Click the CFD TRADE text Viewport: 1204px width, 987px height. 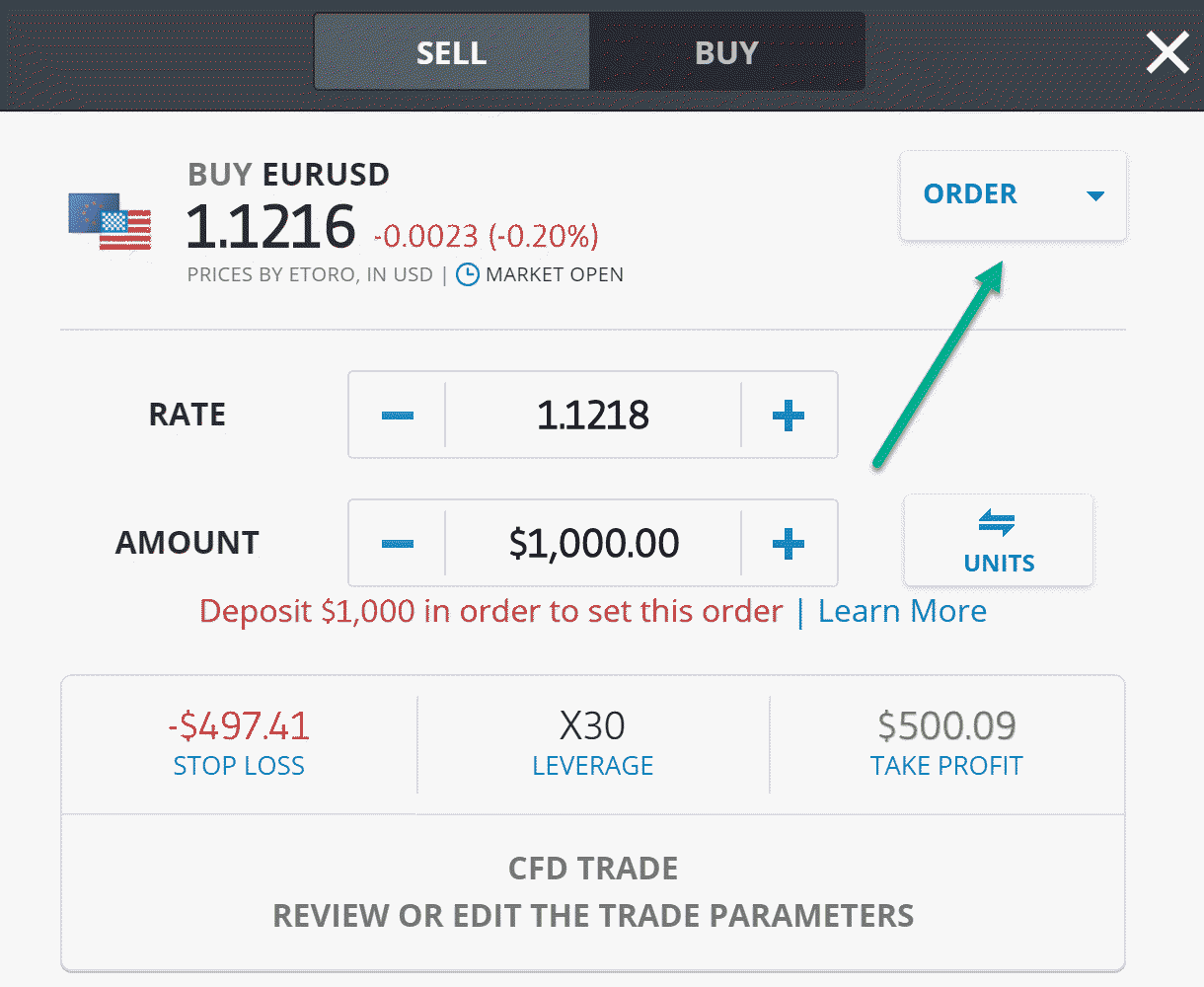593,869
